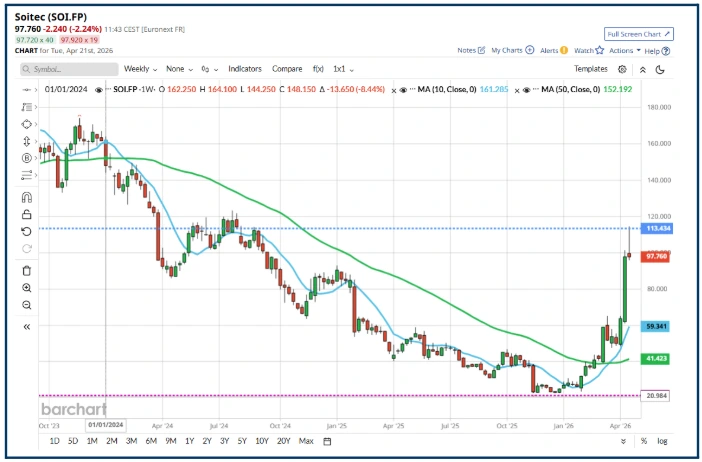
Task: Open the f(x) expressions menu
Action: coord(318,69)
